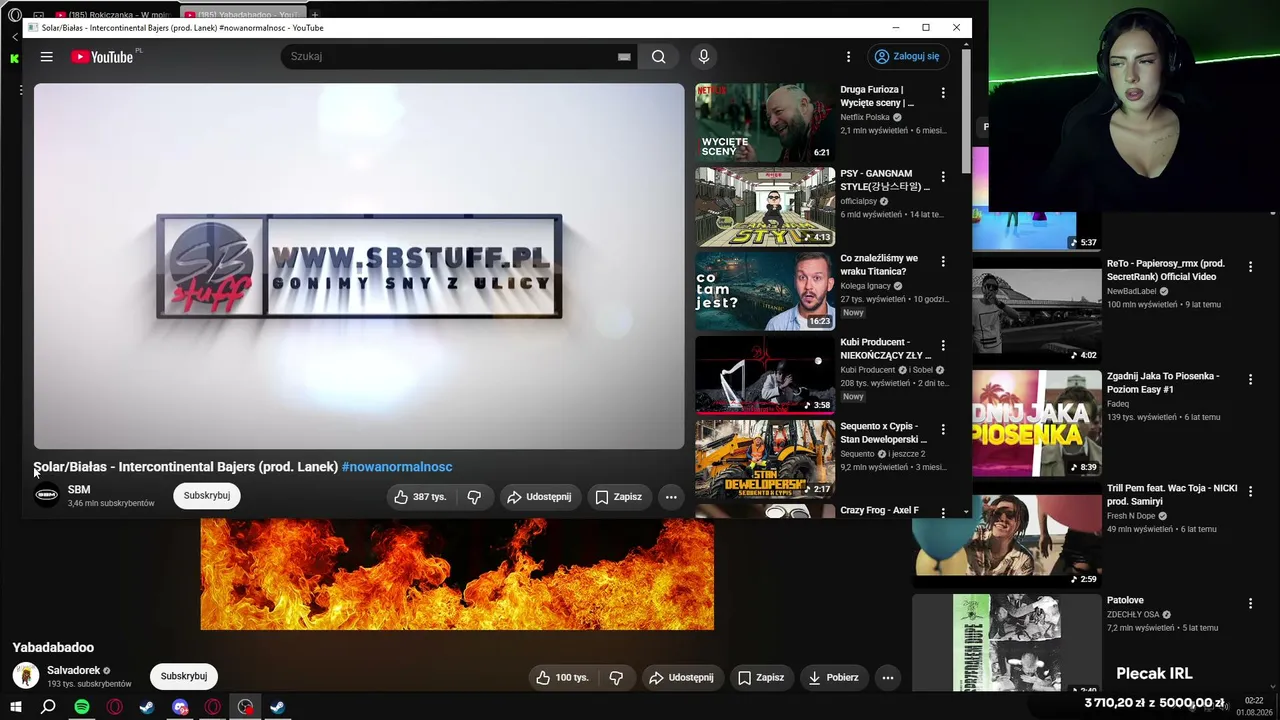The image size is (1280, 720).
Task: Subscribe to the Salvadorek channel
Action: [184, 677]
